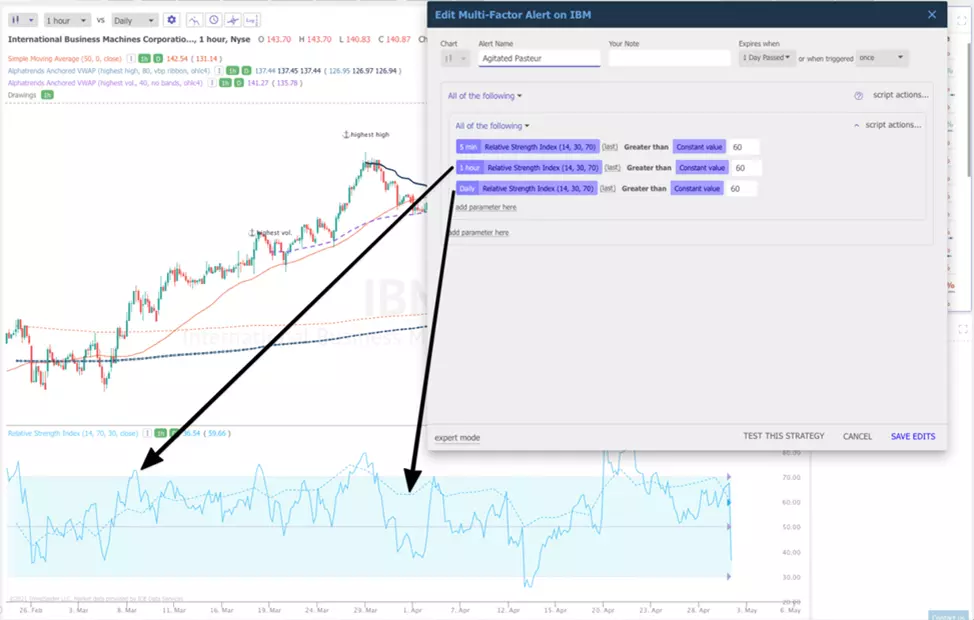974x620 pixels.
Task: Click the airplane icon in top toolbar
Action: (x=232, y=20)
